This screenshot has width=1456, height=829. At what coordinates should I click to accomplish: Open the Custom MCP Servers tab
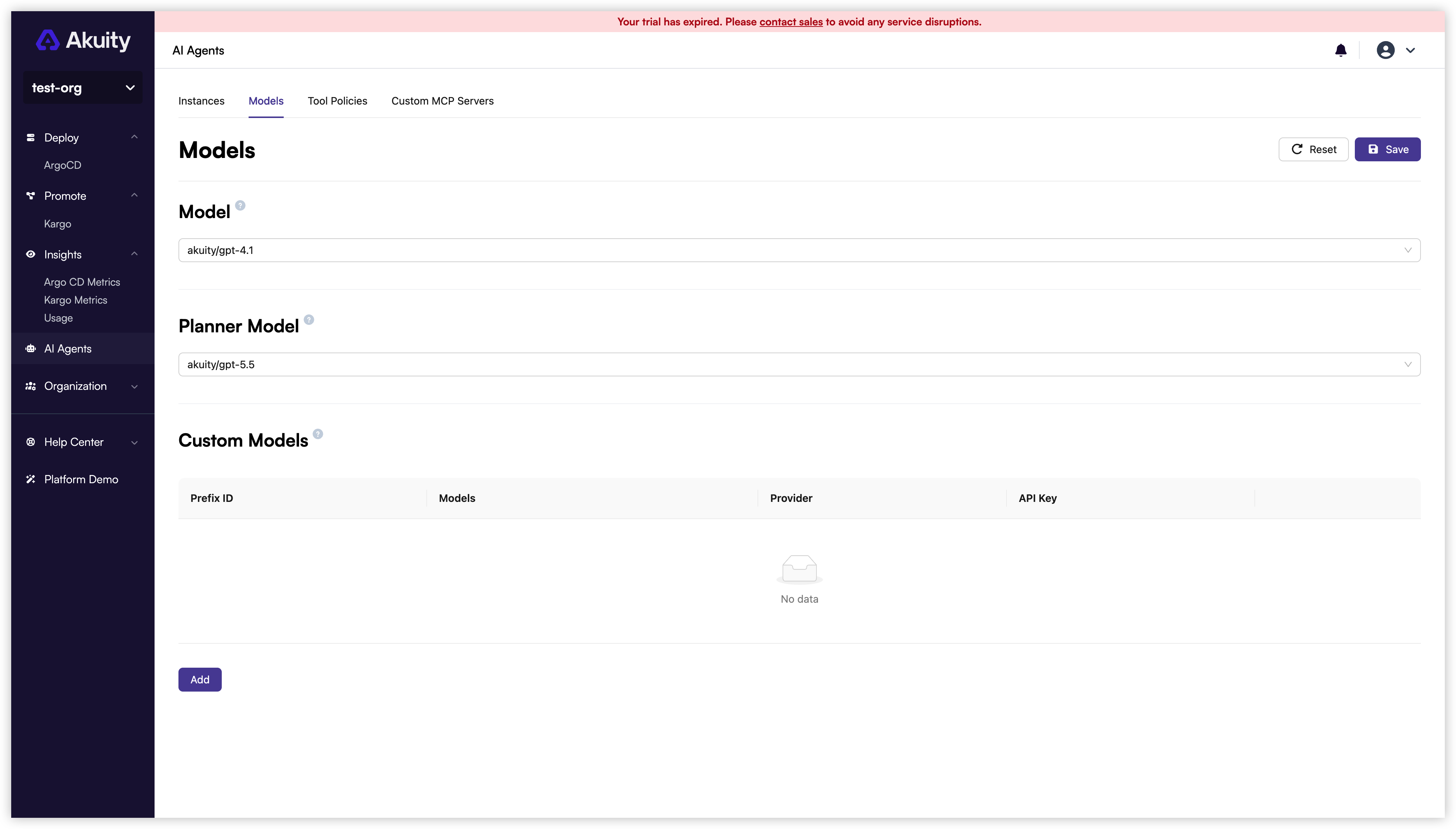442,101
